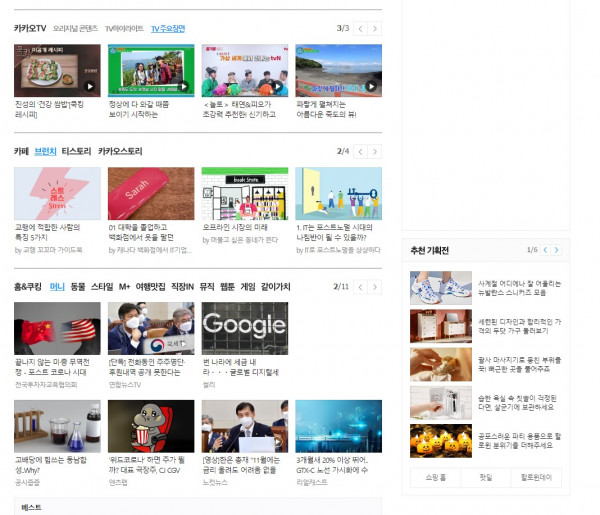Show next page of 브런치 section
This screenshot has width=600, height=515.
click(375, 152)
